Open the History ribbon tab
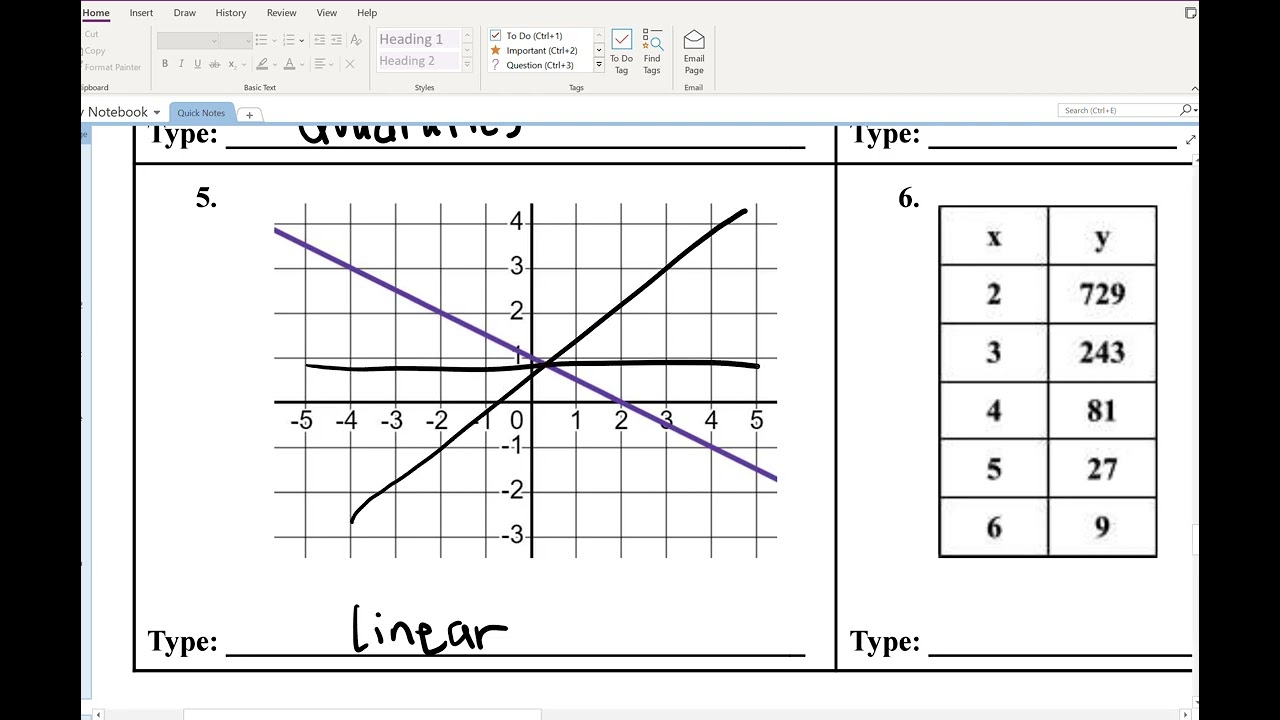 coord(230,13)
